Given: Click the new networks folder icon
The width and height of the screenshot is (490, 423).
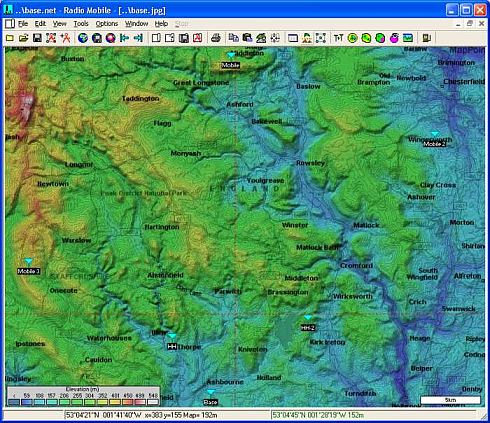Looking at the screenshot, I should pyautogui.click(x=10, y=38).
